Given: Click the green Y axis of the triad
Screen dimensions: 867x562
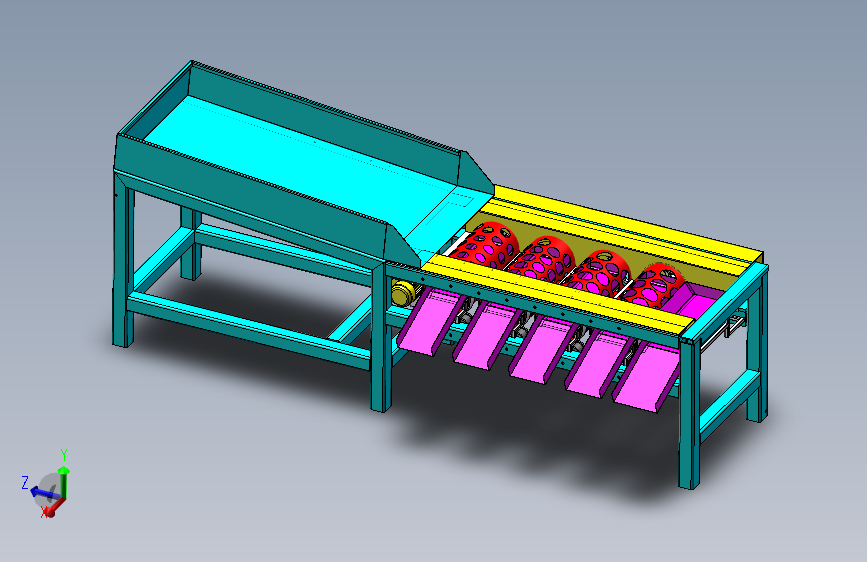Looking at the screenshot, I should coord(64,481).
